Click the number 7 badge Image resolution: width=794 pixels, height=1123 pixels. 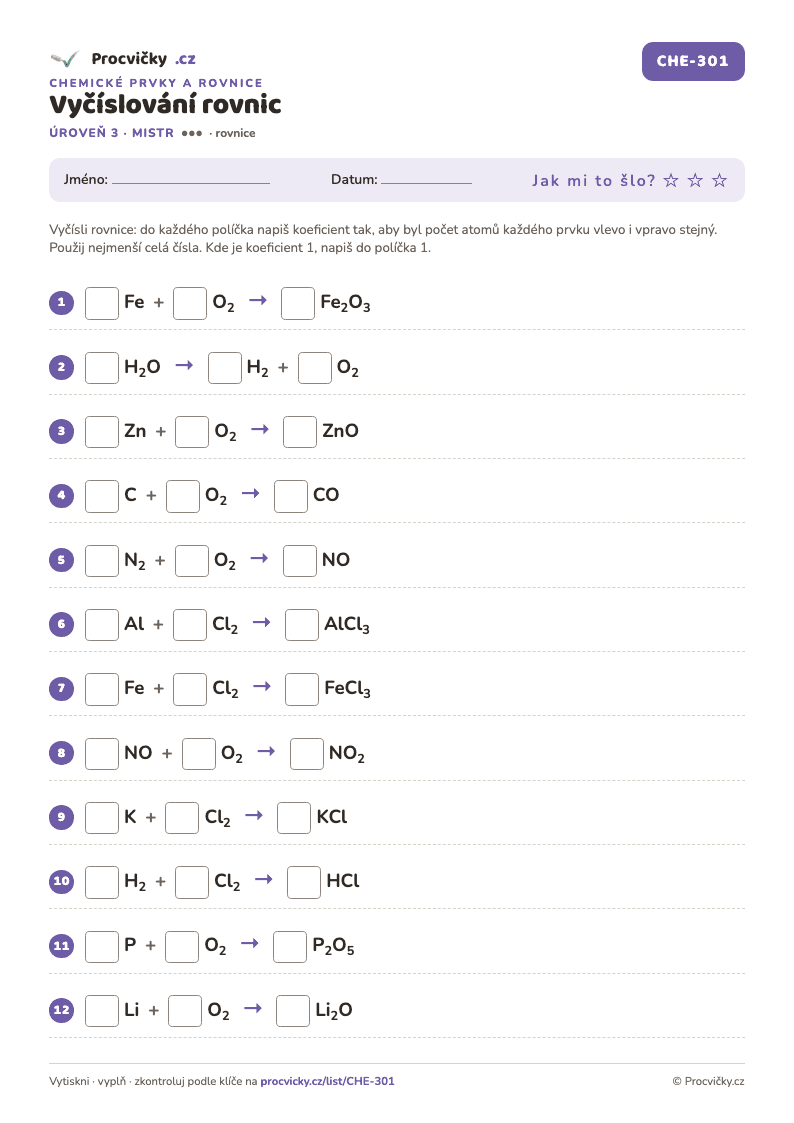coord(62,688)
